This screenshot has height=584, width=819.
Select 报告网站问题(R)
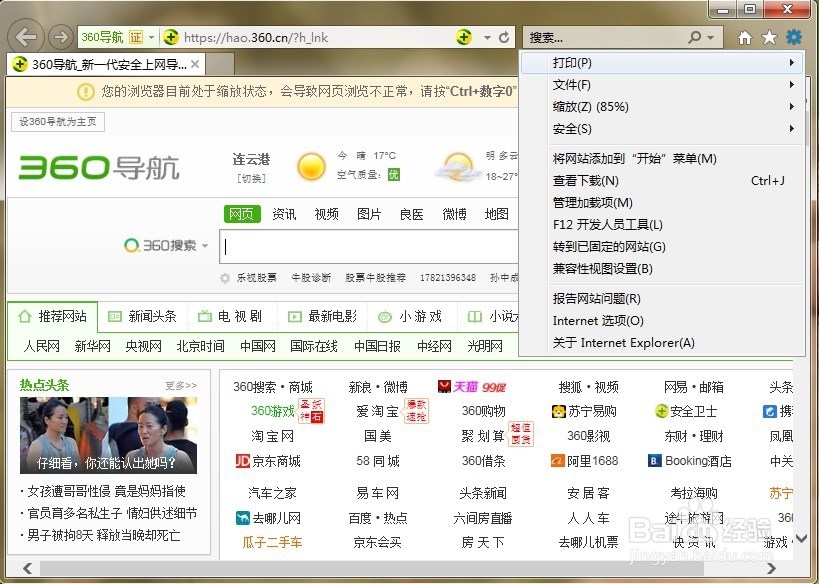tap(662, 299)
